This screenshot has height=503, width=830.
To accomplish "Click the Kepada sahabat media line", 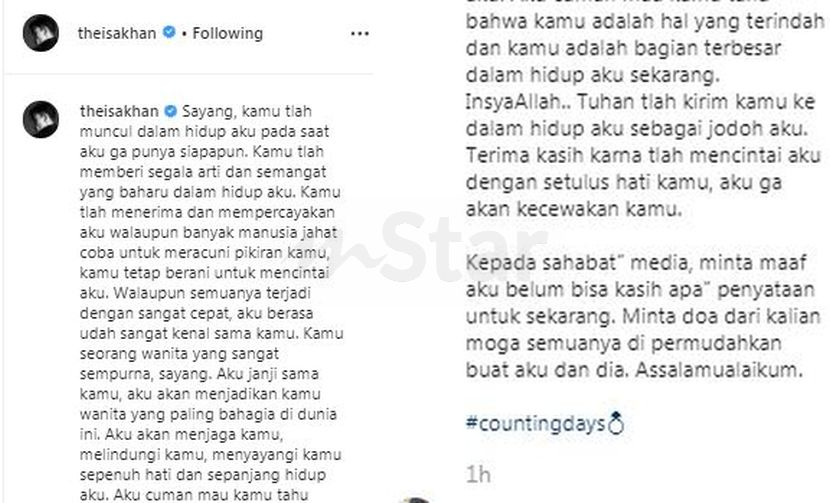I will coord(636,263).
